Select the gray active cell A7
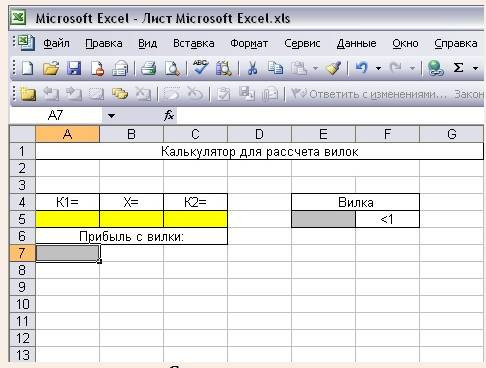The width and height of the screenshot is (486, 368). (x=67, y=253)
